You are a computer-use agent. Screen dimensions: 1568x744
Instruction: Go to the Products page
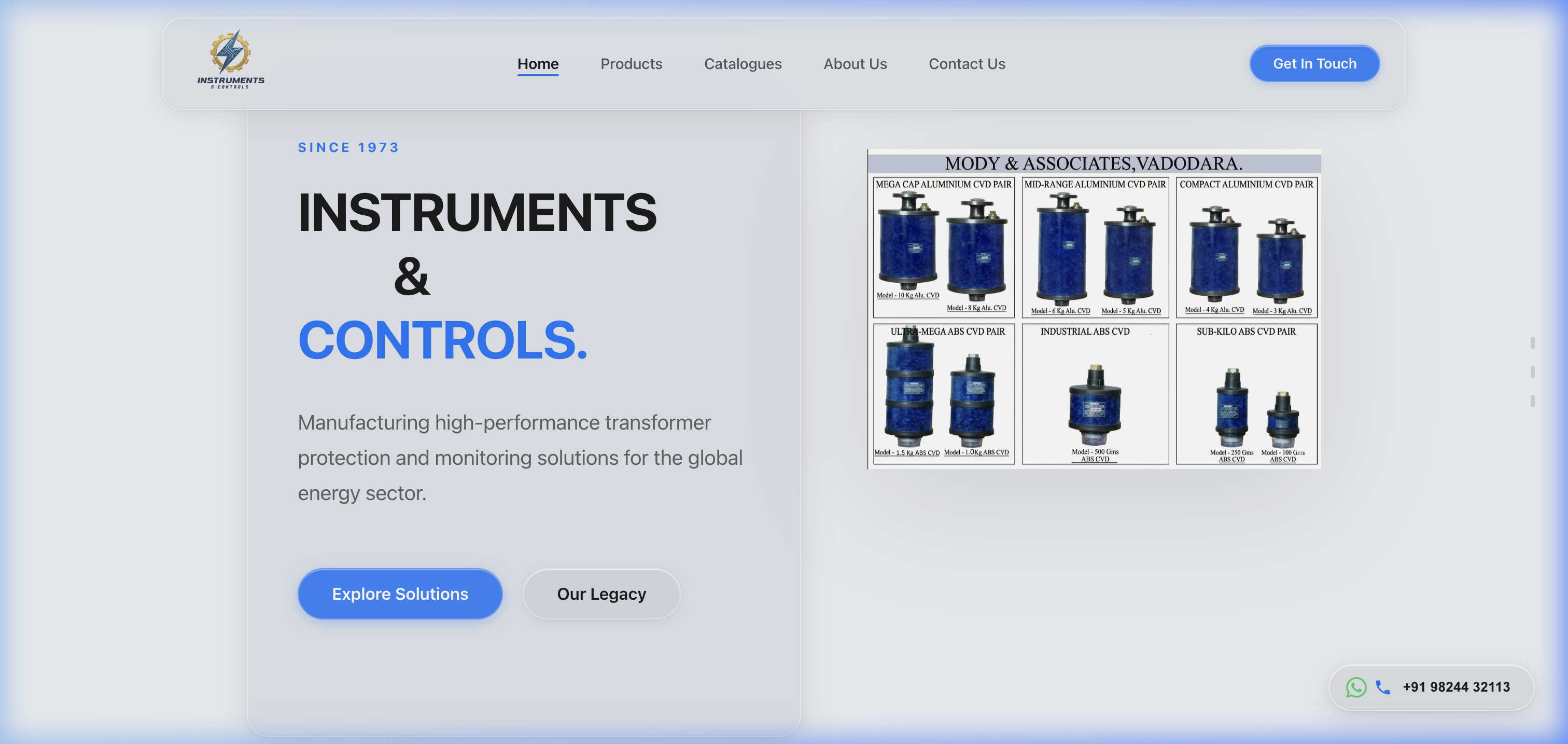pos(631,63)
